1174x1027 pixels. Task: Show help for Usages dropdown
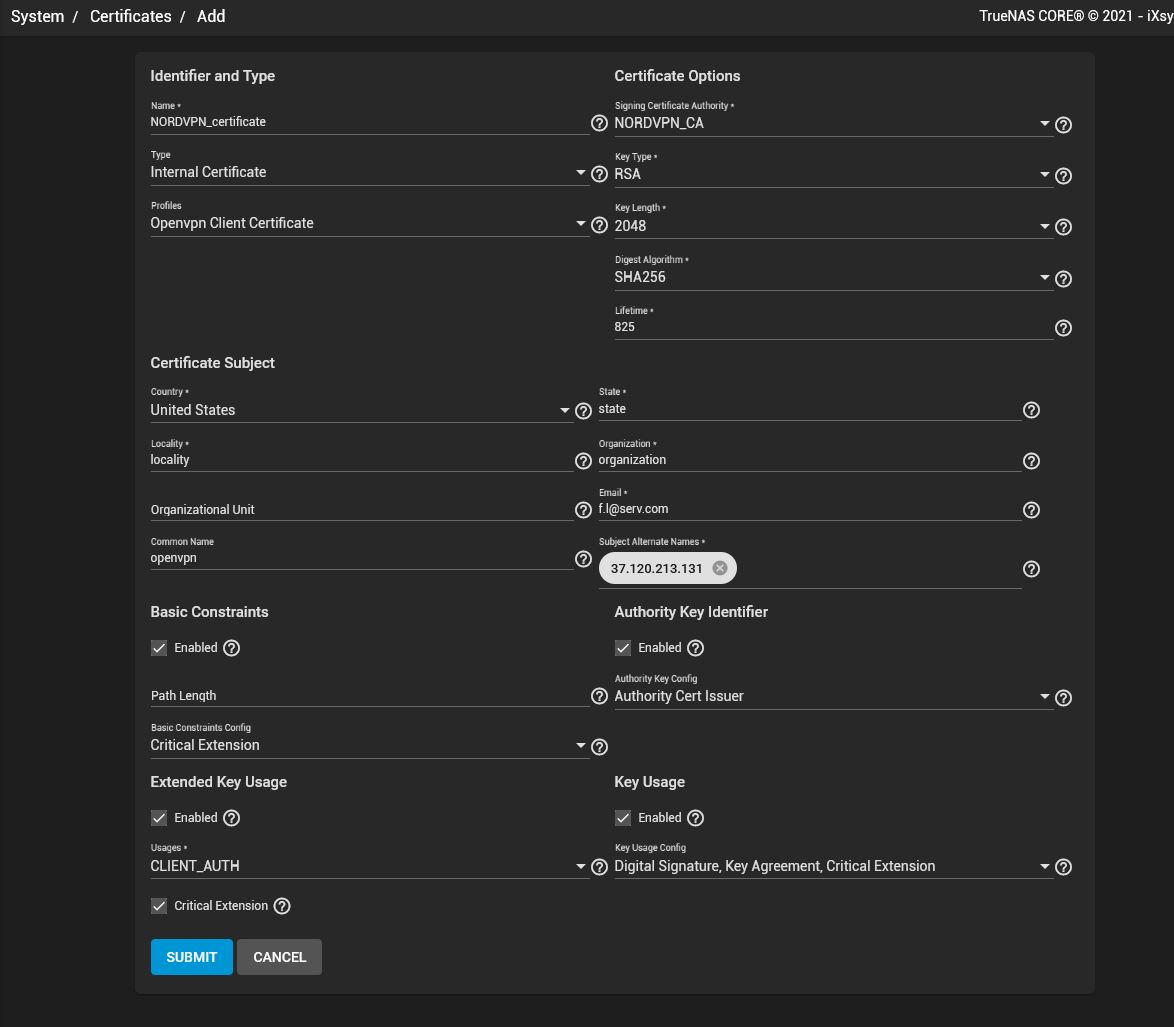599,867
